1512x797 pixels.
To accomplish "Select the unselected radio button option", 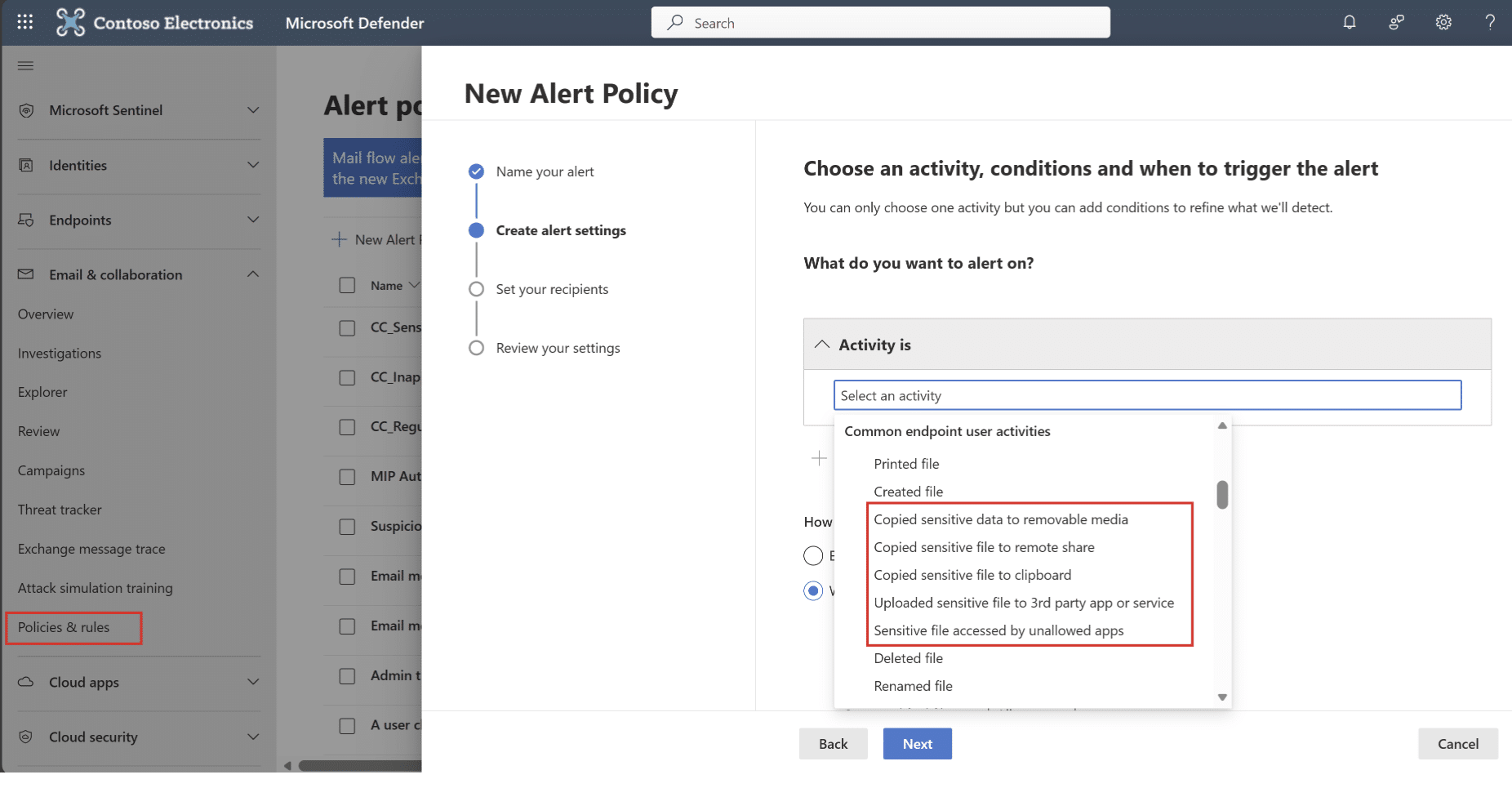I will tap(813, 556).
